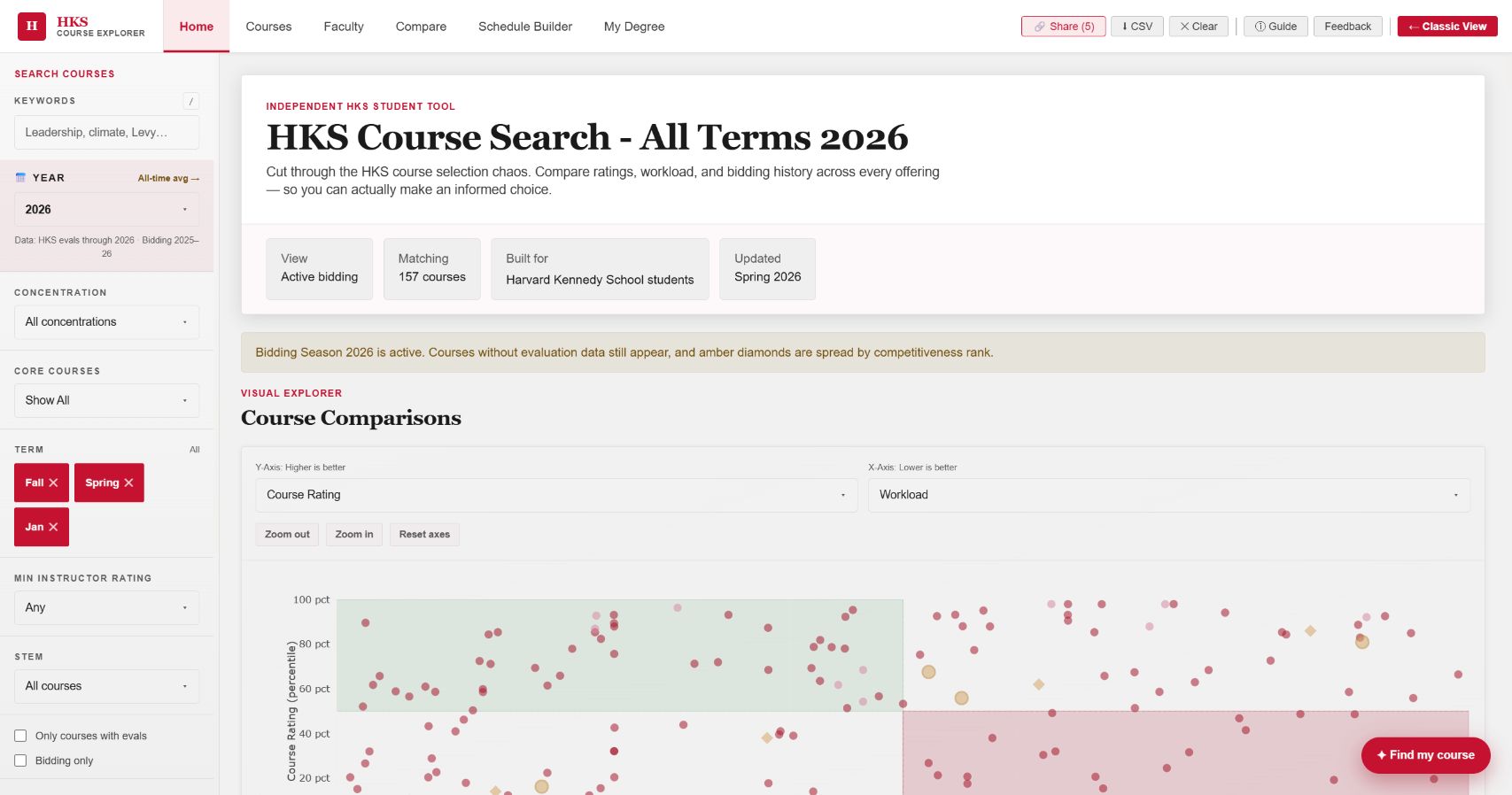Screen dimensions: 1512x795
Task: Click the bidding season active banner text
Action: 624,352
